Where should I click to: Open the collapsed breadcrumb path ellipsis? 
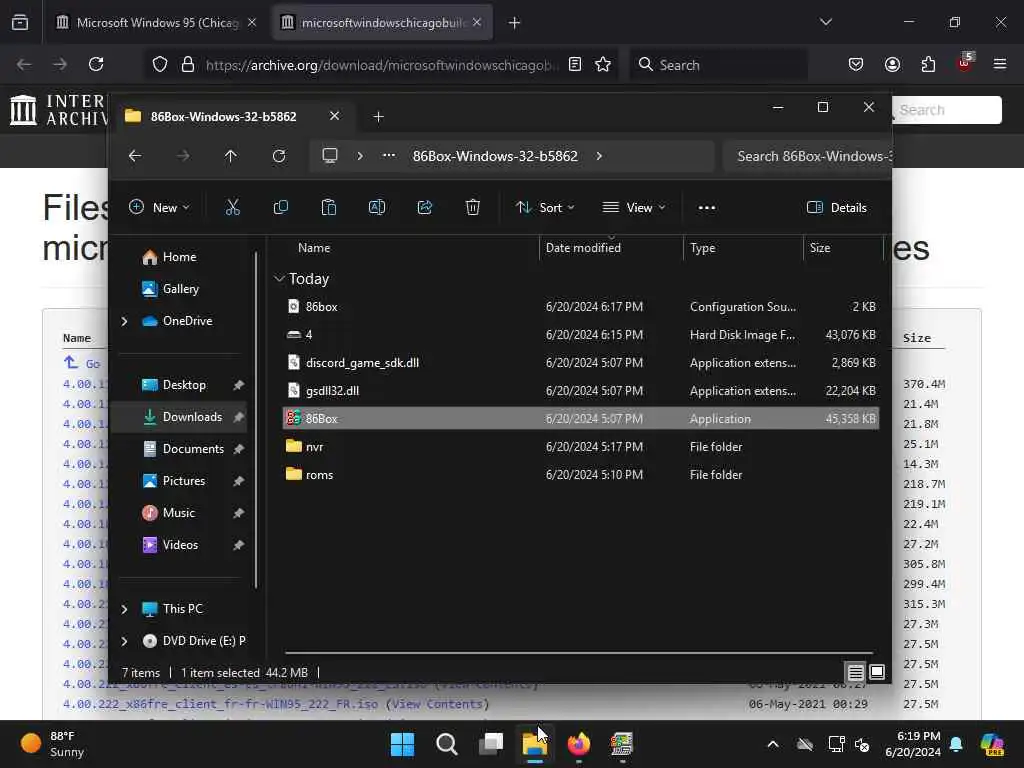point(389,156)
